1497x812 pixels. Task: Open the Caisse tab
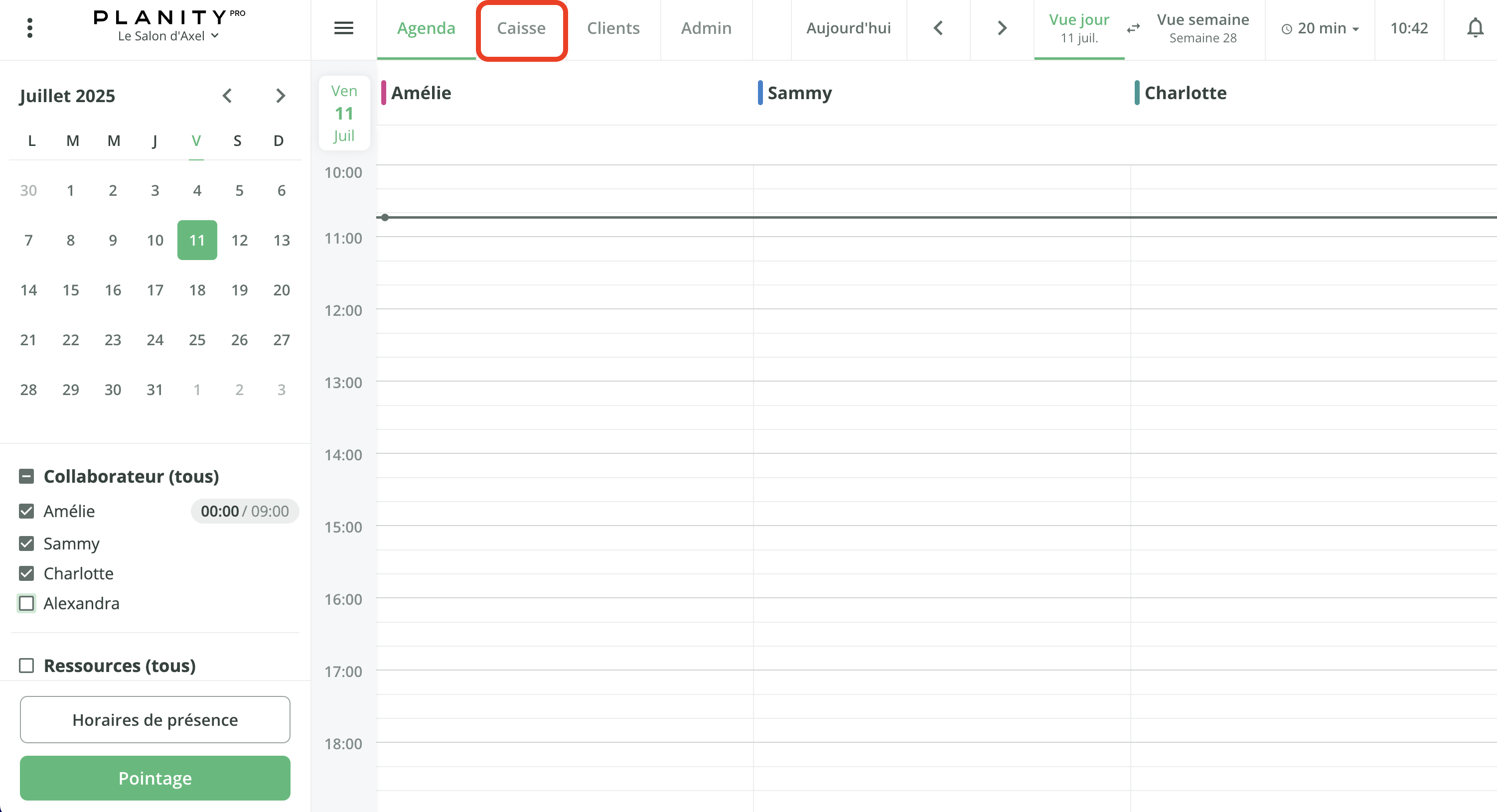521,28
